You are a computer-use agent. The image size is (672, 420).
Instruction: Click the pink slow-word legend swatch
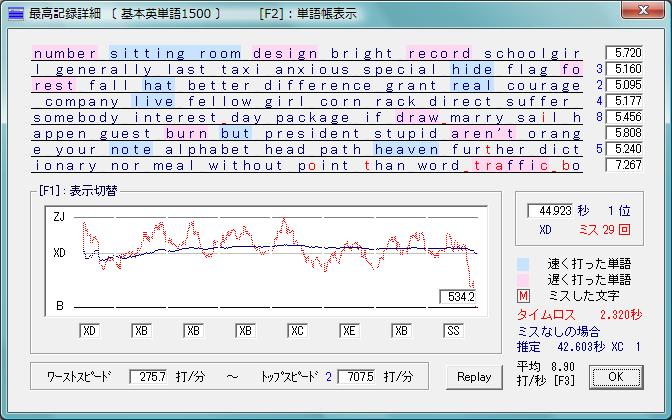(x=523, y=280)
